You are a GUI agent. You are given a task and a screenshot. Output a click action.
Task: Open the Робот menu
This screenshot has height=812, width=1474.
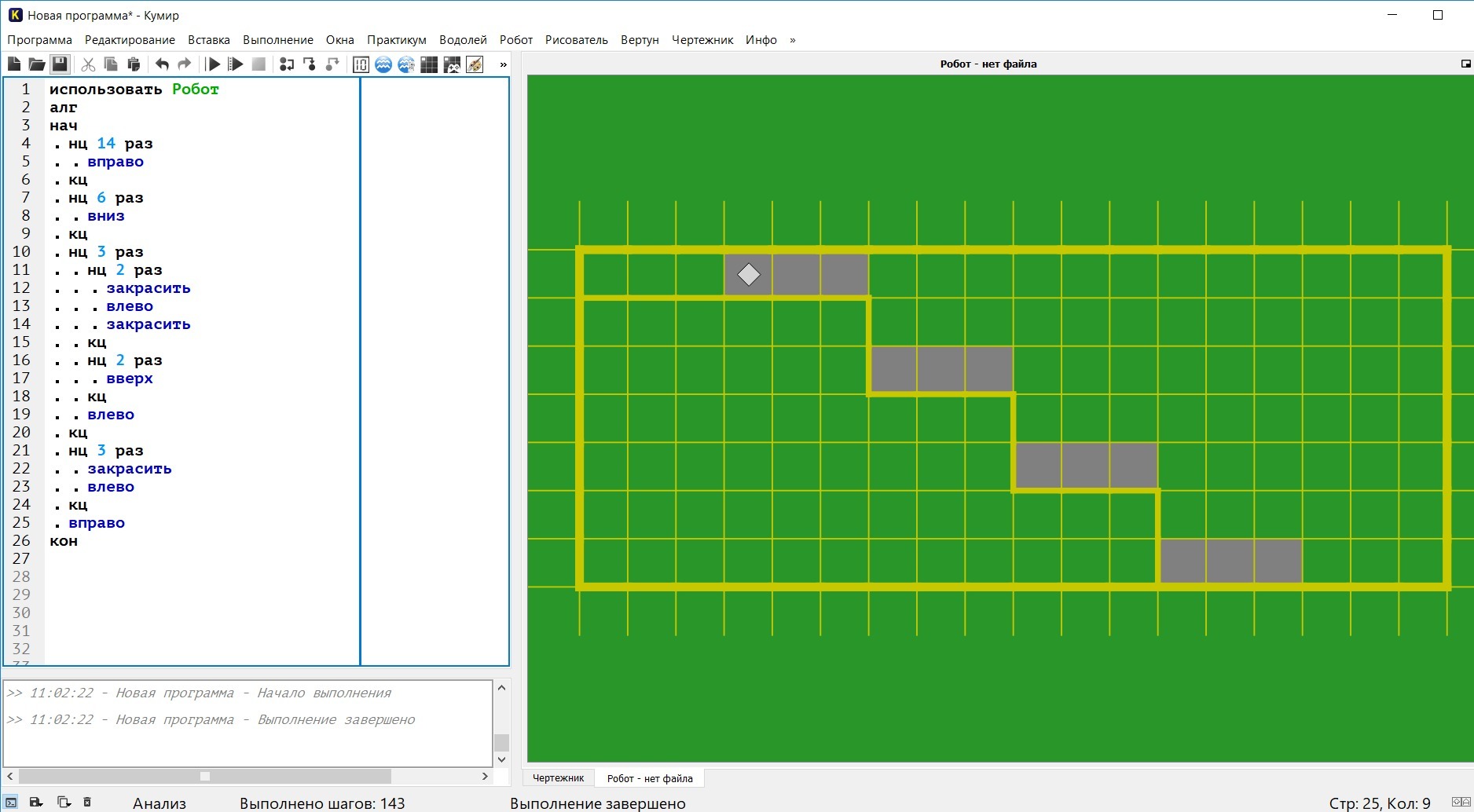[516, 40]
